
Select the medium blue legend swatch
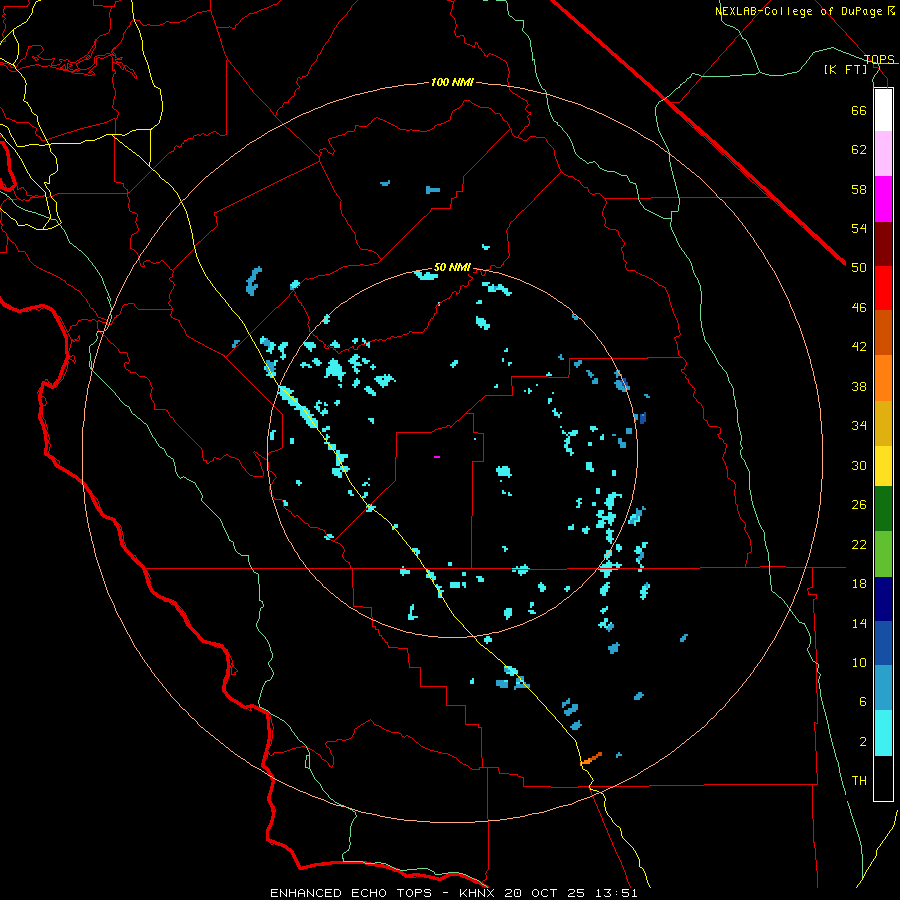883,643
